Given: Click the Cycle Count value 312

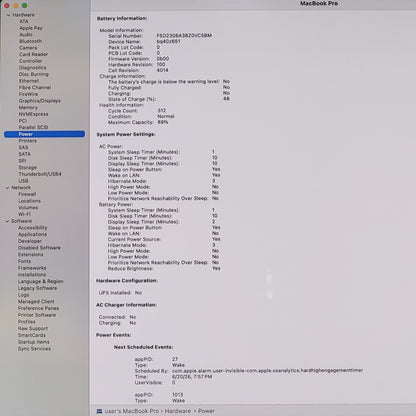Looking at the screenshot, I should [x=162, y=111].
